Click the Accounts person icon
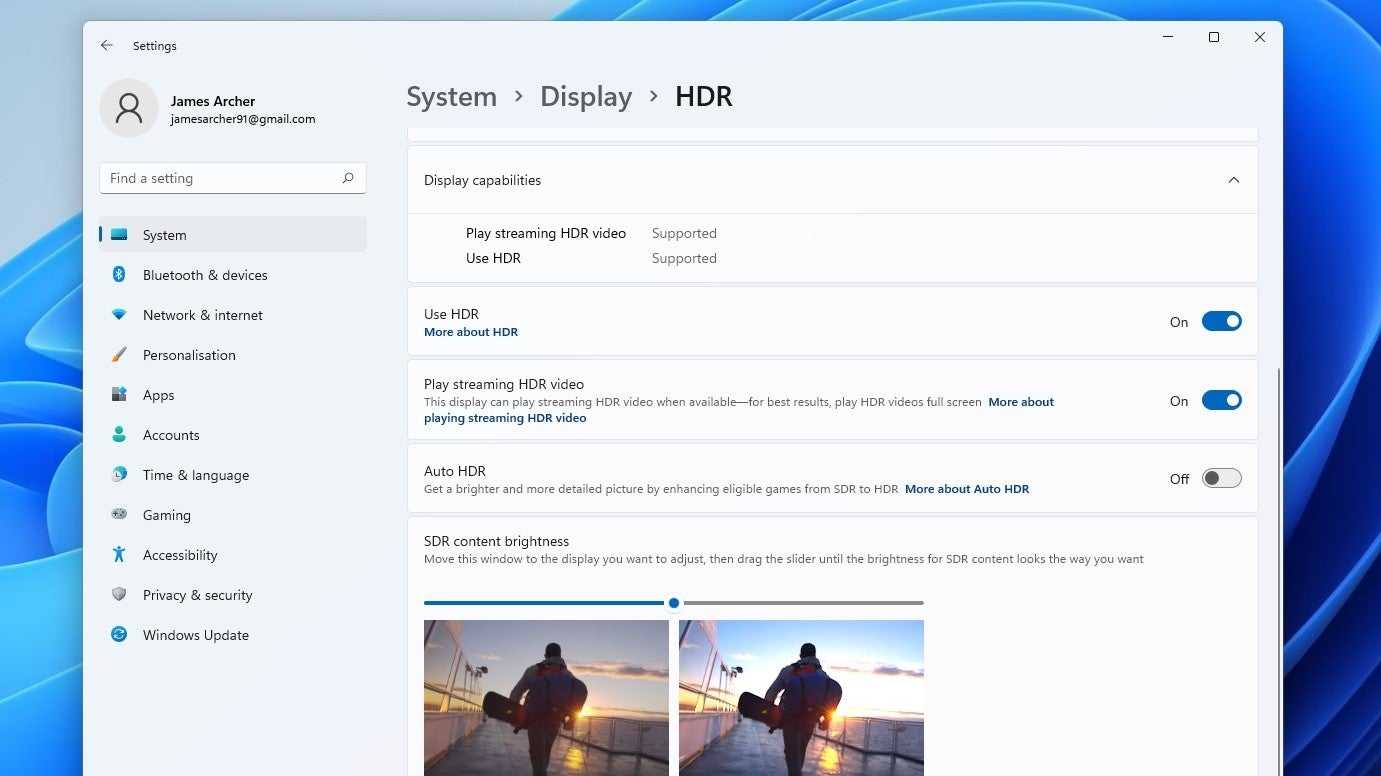The width and height of the screenshot is (1381, 776). [119, 435]
